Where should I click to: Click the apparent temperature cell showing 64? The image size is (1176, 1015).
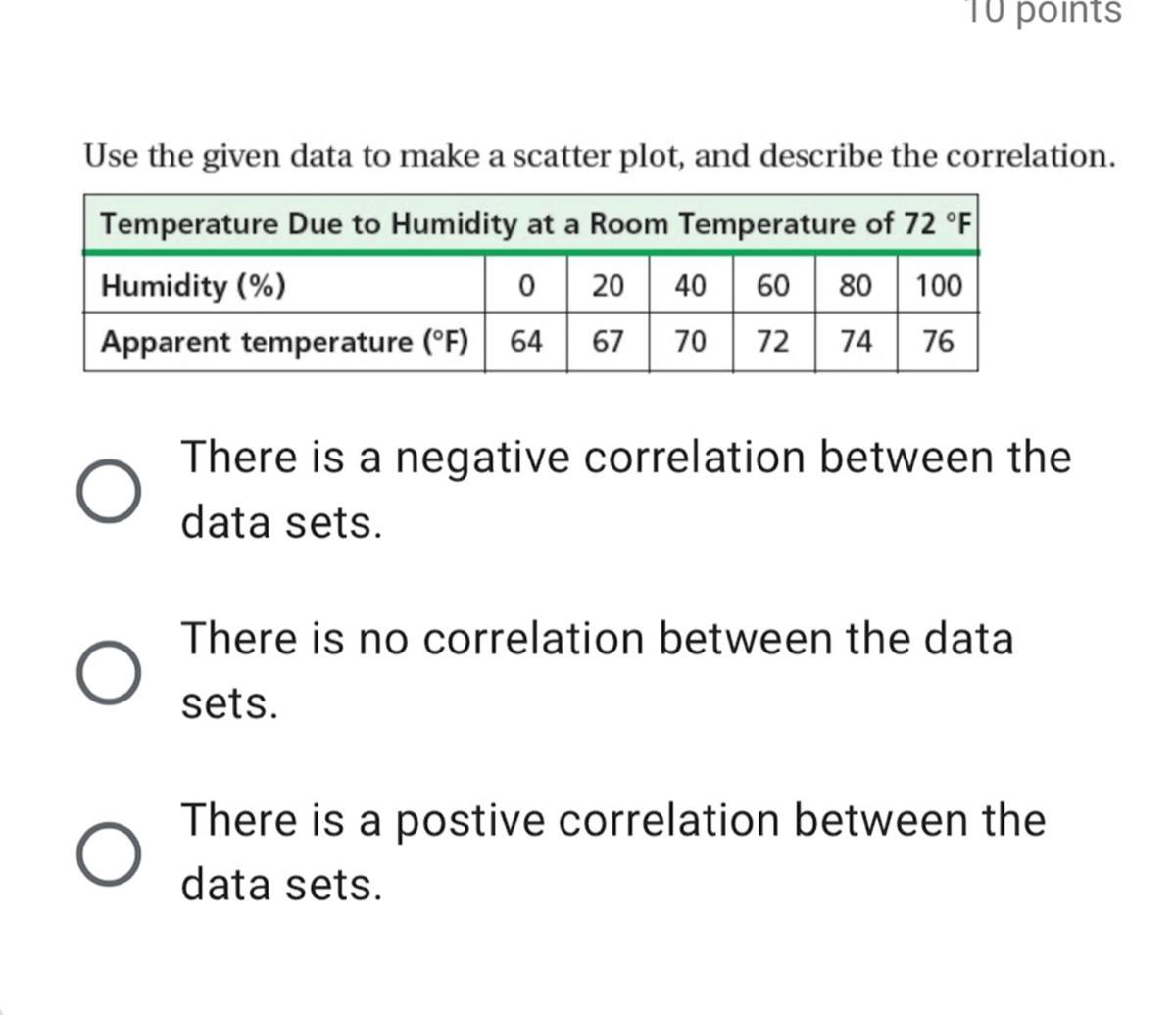[x=525, y=343]
